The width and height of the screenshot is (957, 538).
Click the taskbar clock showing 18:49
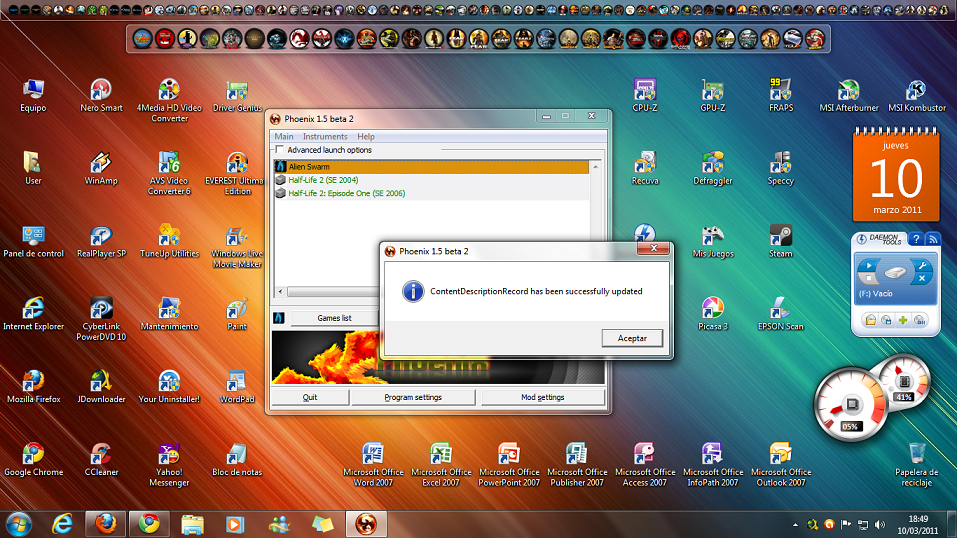917,525
